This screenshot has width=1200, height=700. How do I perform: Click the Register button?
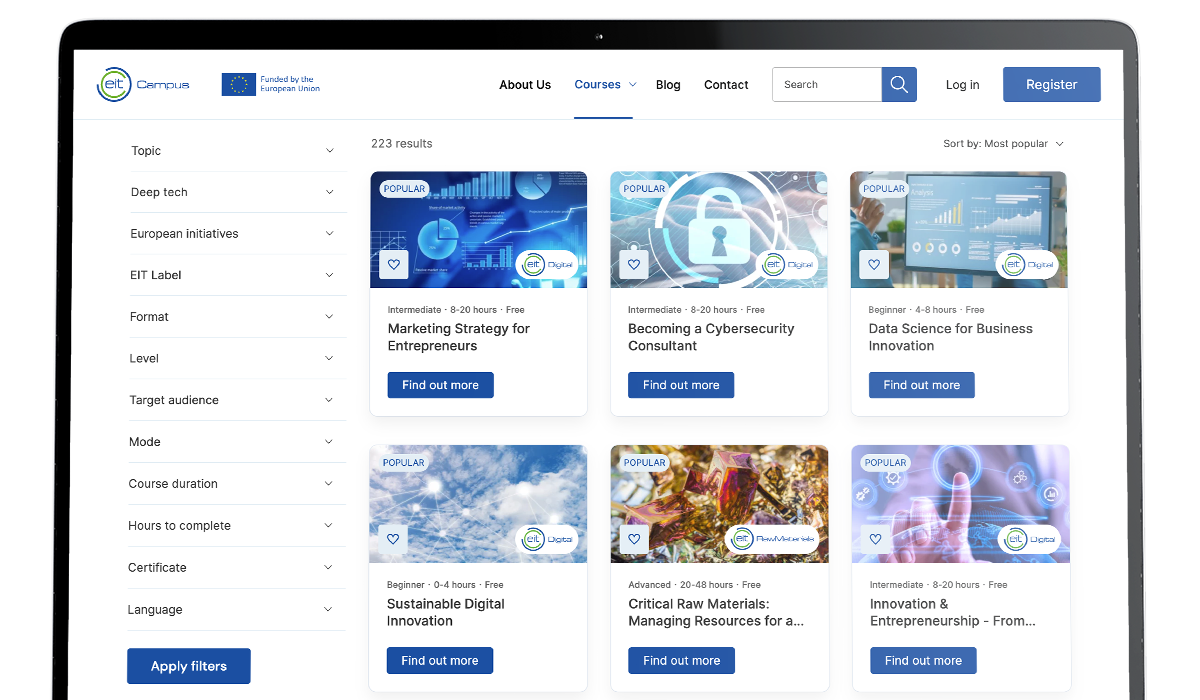[x=1051, y=84]
